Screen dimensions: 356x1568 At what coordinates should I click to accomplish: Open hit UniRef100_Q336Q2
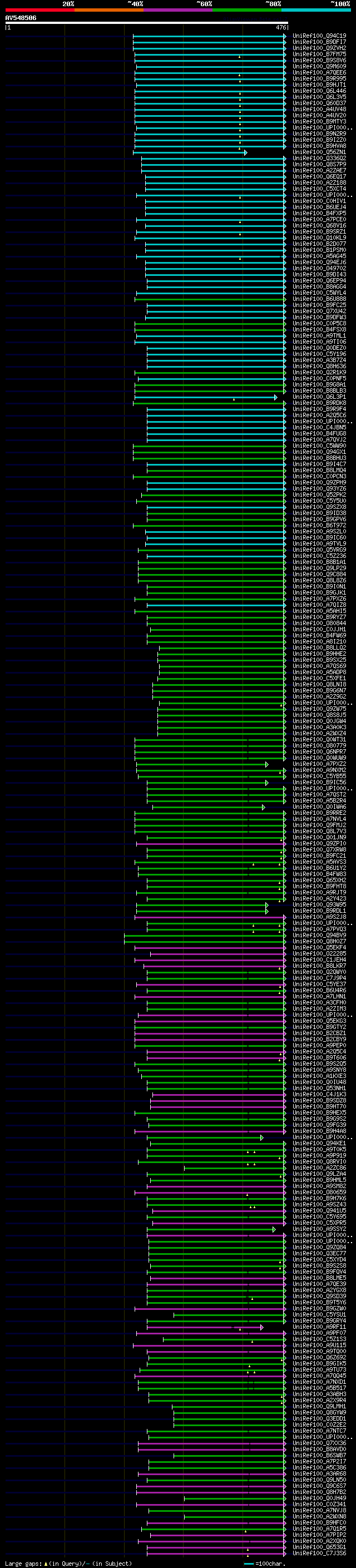coord(319,159)
